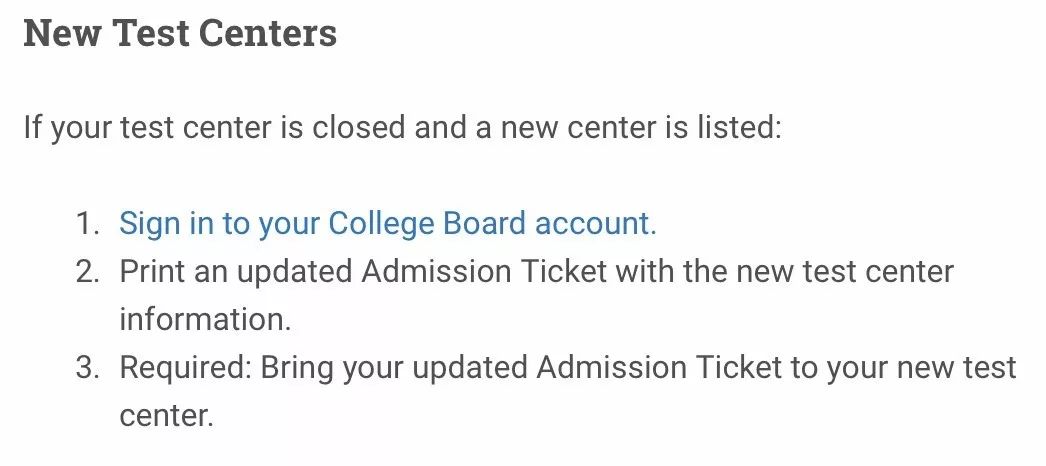Click the 'Print an updated Admission Ticket' line
1046x466 pixels.
click(x=536, y=272)
